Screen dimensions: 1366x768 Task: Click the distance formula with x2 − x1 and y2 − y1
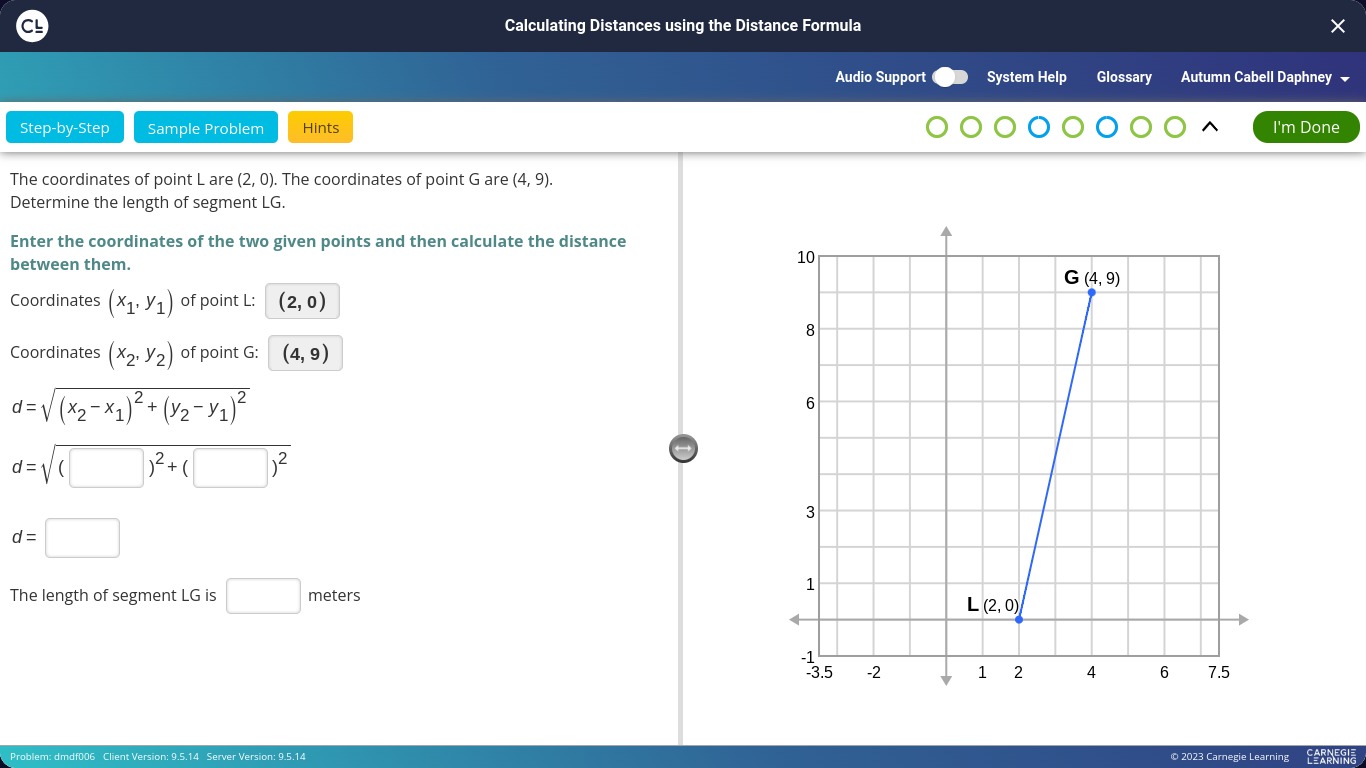[130, 406]
